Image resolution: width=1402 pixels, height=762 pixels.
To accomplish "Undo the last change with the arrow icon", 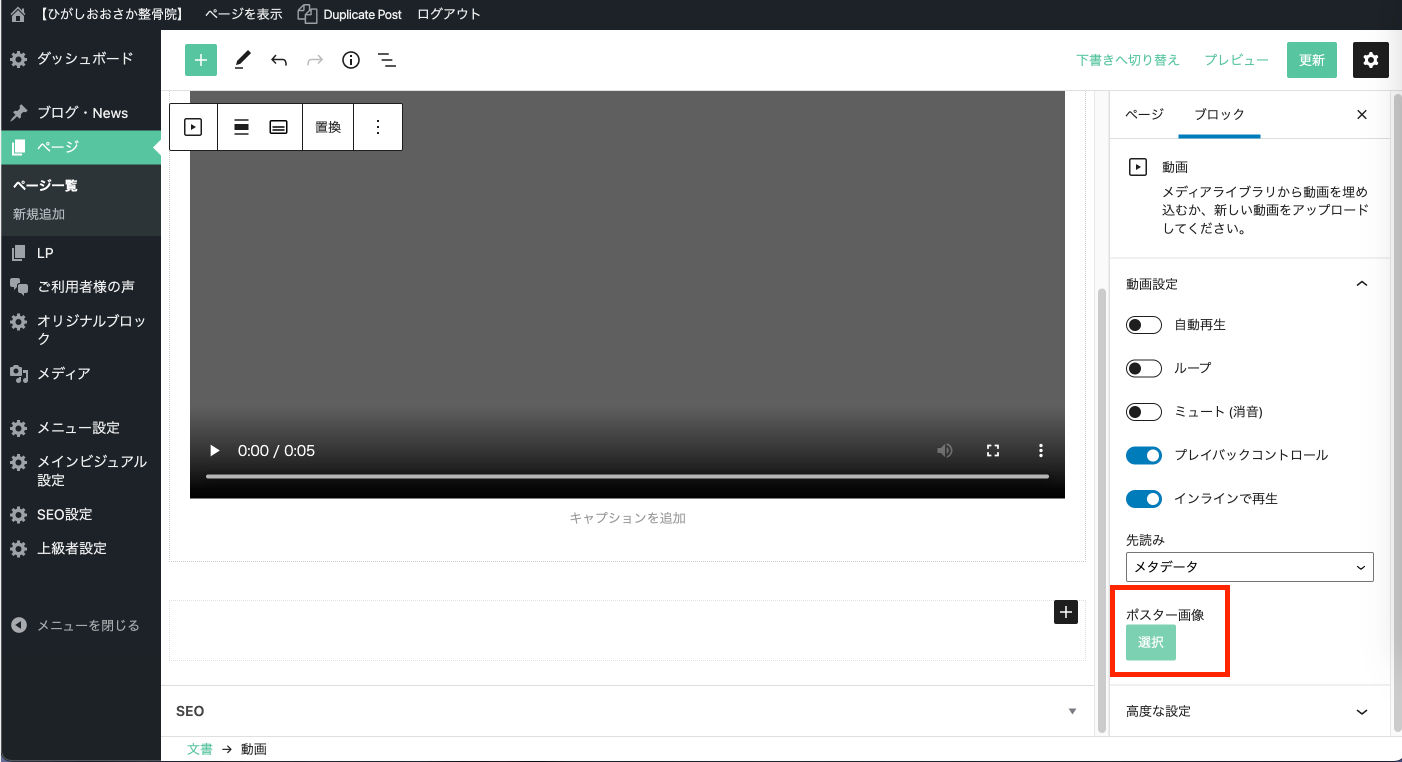I will pyautogui.click(x=279, y=60).
